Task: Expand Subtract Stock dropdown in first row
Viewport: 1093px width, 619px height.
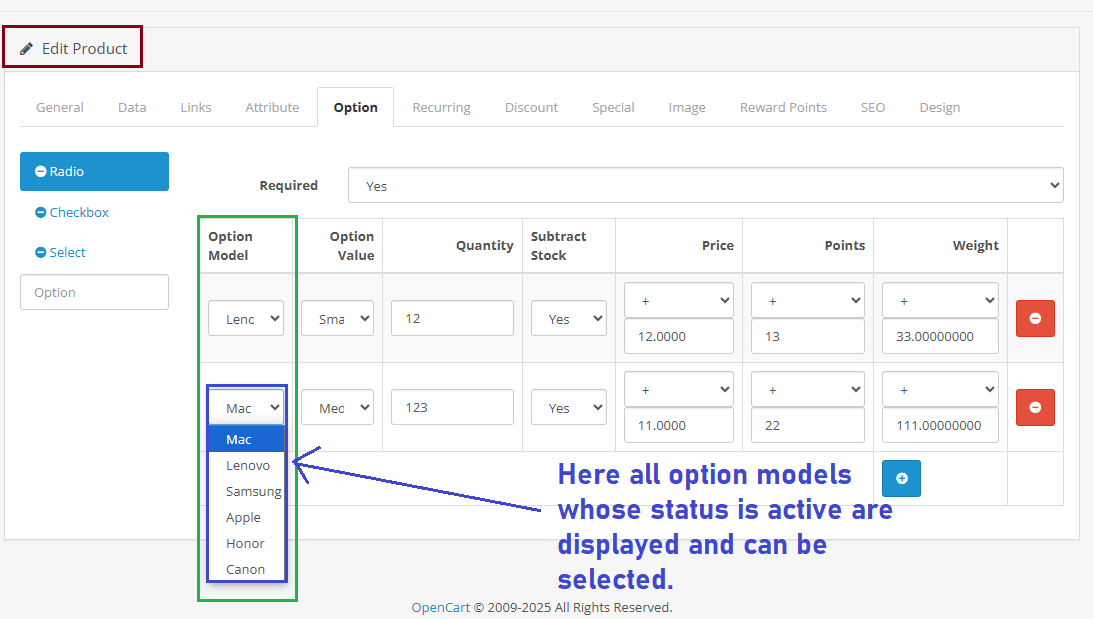Action: click(x=568, y=318)
